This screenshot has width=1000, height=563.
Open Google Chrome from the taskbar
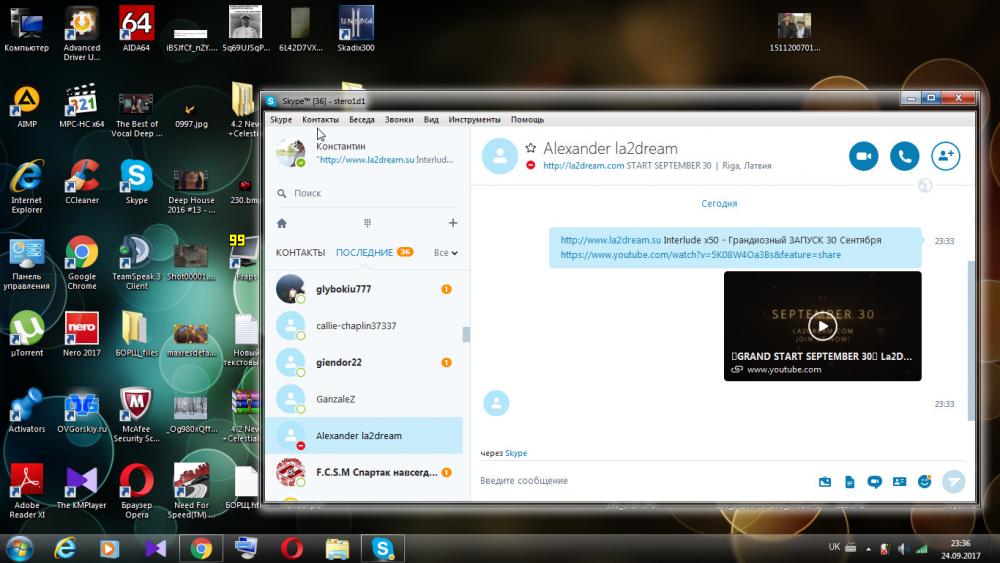pyautogui.click(x=201, y=548)
